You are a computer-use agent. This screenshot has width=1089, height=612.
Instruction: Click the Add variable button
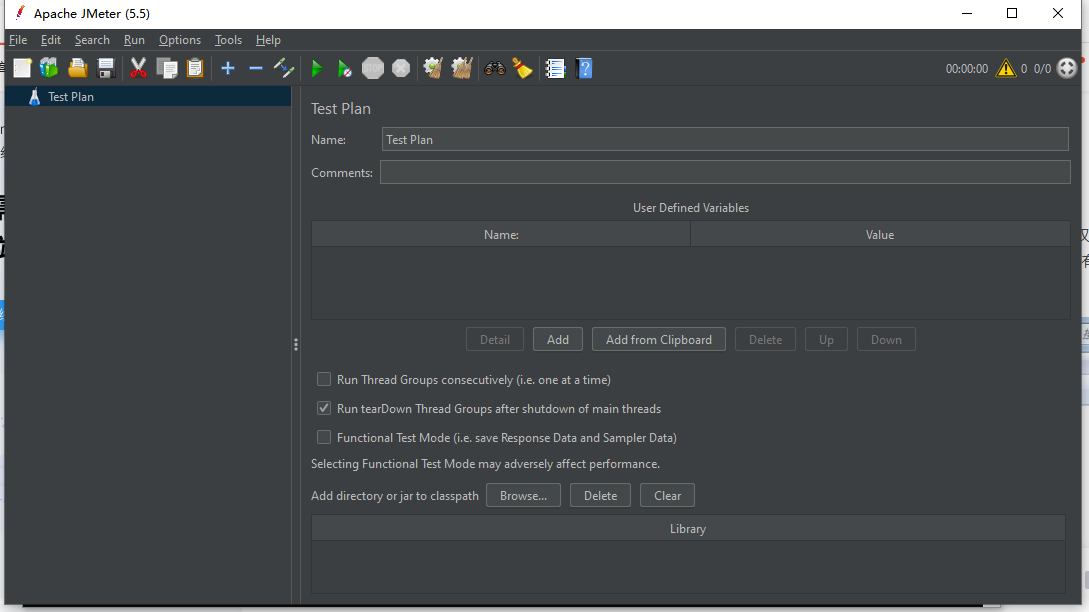[x=558, y=340]
